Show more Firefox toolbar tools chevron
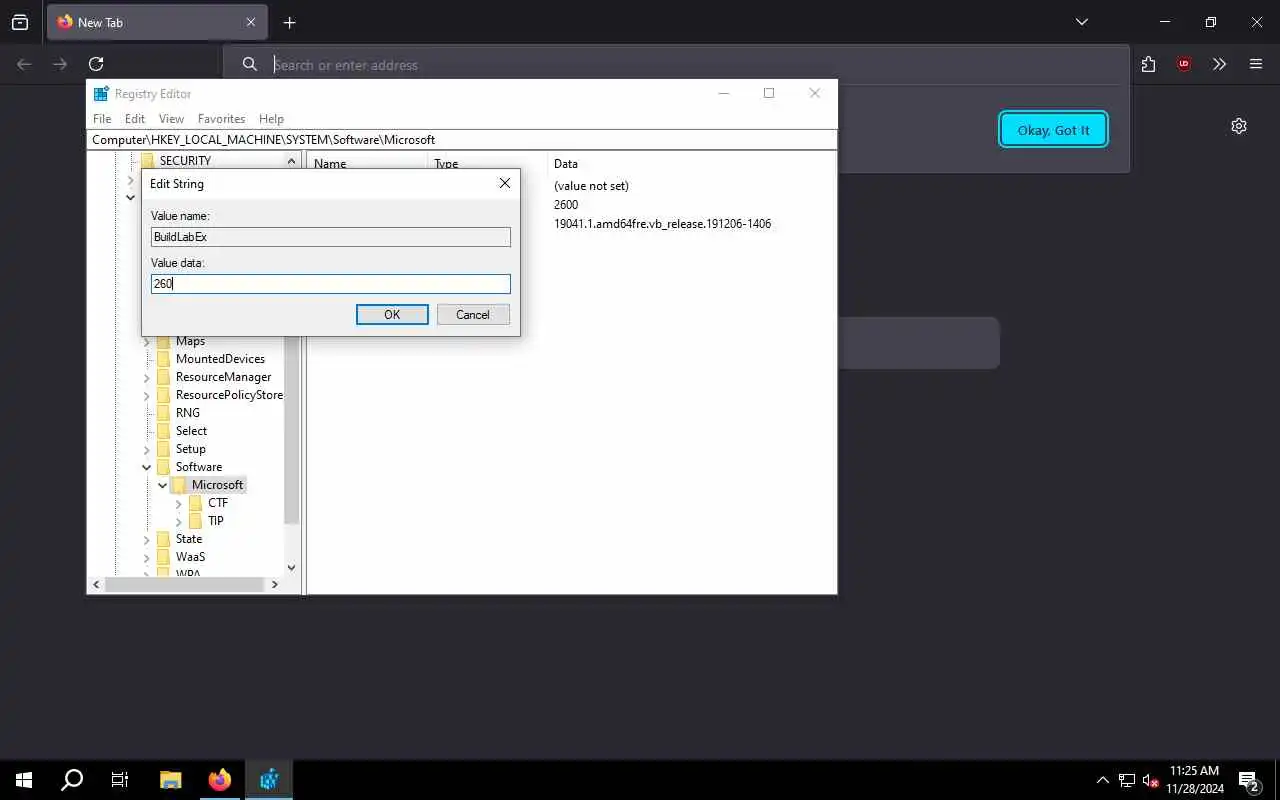 (1220, 64)
